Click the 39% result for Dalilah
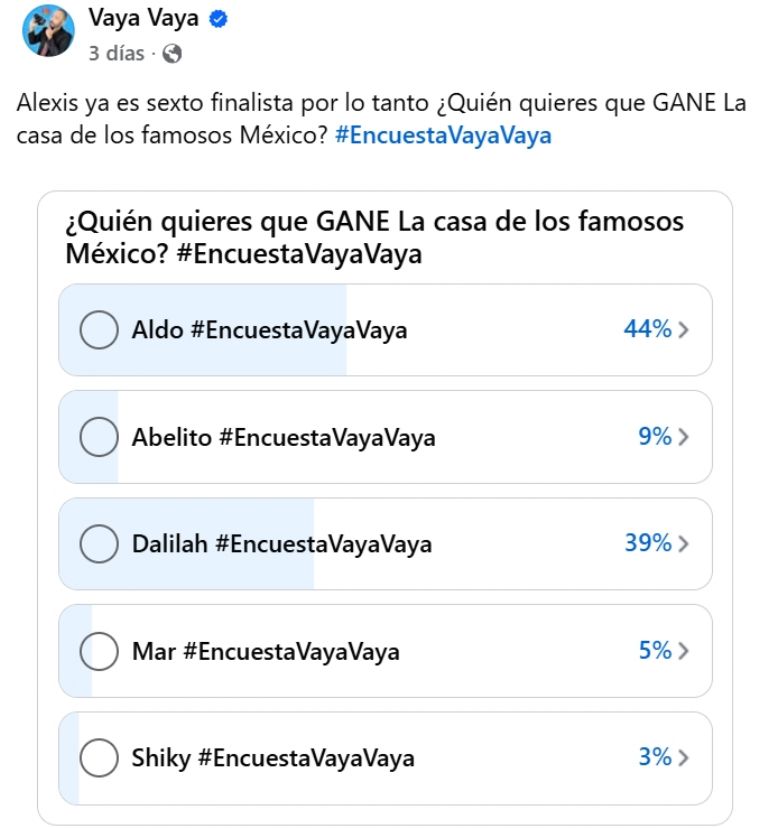Image resolution: width=768 pixels, height=828 pixels. [x=647, y=543]
